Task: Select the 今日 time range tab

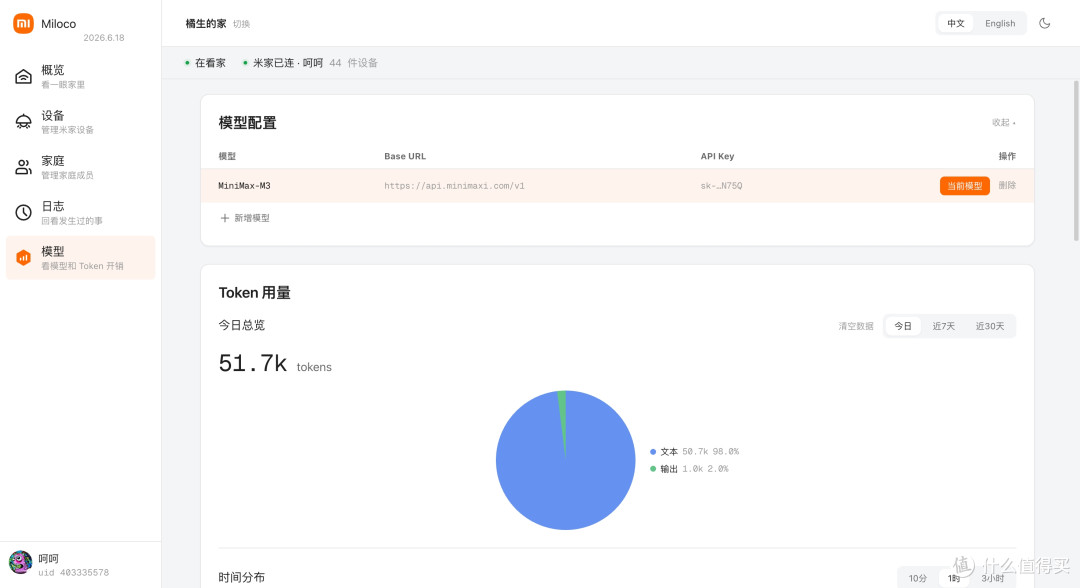Action: (x=902, y=326)
